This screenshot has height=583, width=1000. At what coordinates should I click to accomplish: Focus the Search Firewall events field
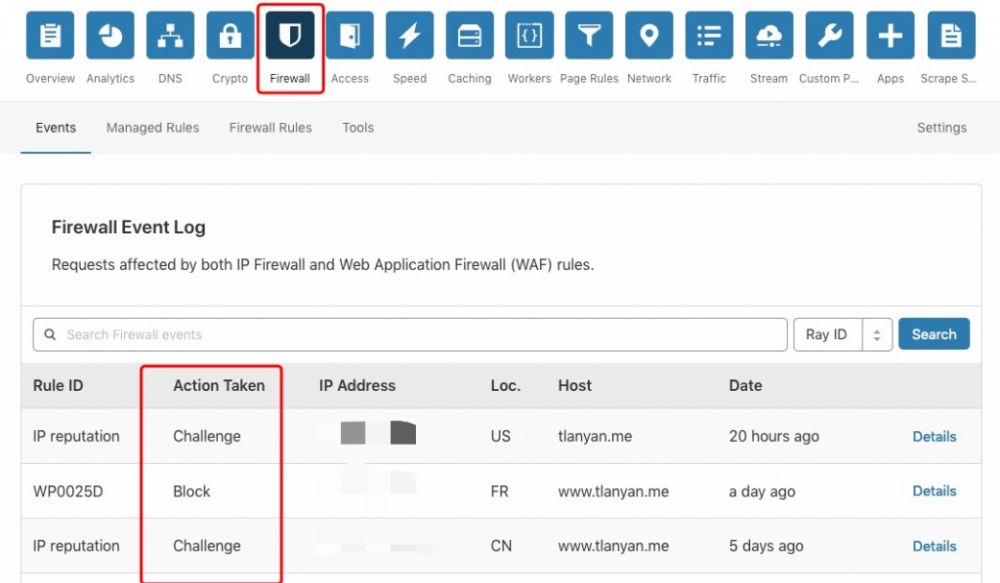(410, 335)
